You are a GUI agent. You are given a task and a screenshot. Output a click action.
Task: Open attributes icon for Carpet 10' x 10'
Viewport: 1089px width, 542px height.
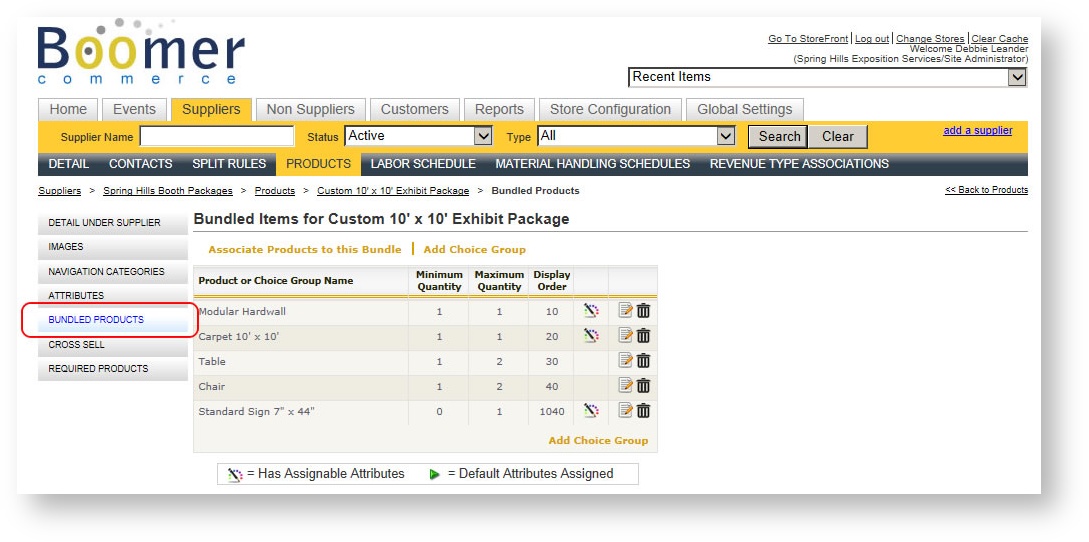click(x=591, y=336)
